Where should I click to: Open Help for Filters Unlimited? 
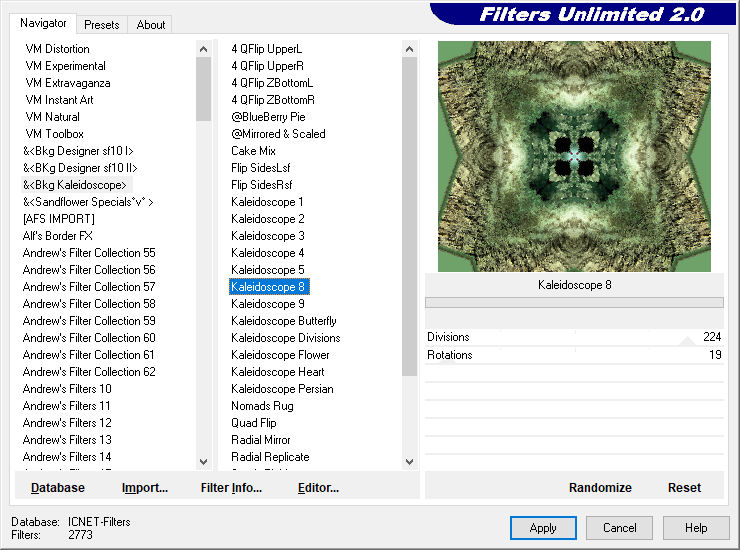(x=696, y=527)
